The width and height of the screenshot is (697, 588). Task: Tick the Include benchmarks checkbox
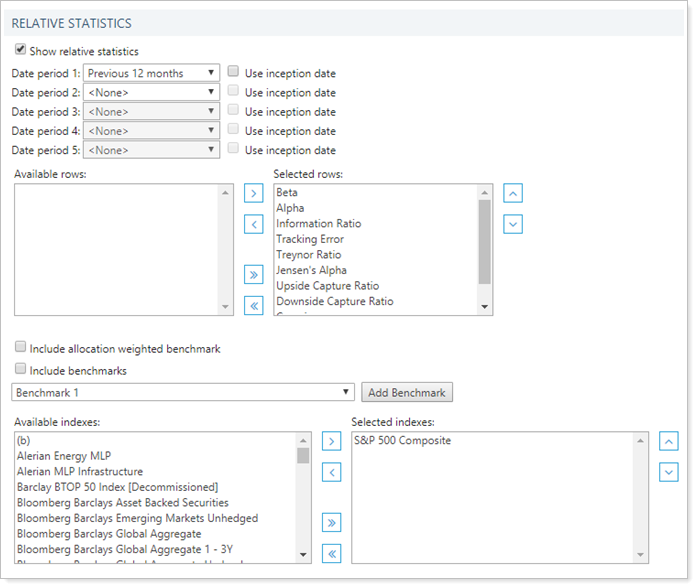pyautogui.click(x=21, y=370)
